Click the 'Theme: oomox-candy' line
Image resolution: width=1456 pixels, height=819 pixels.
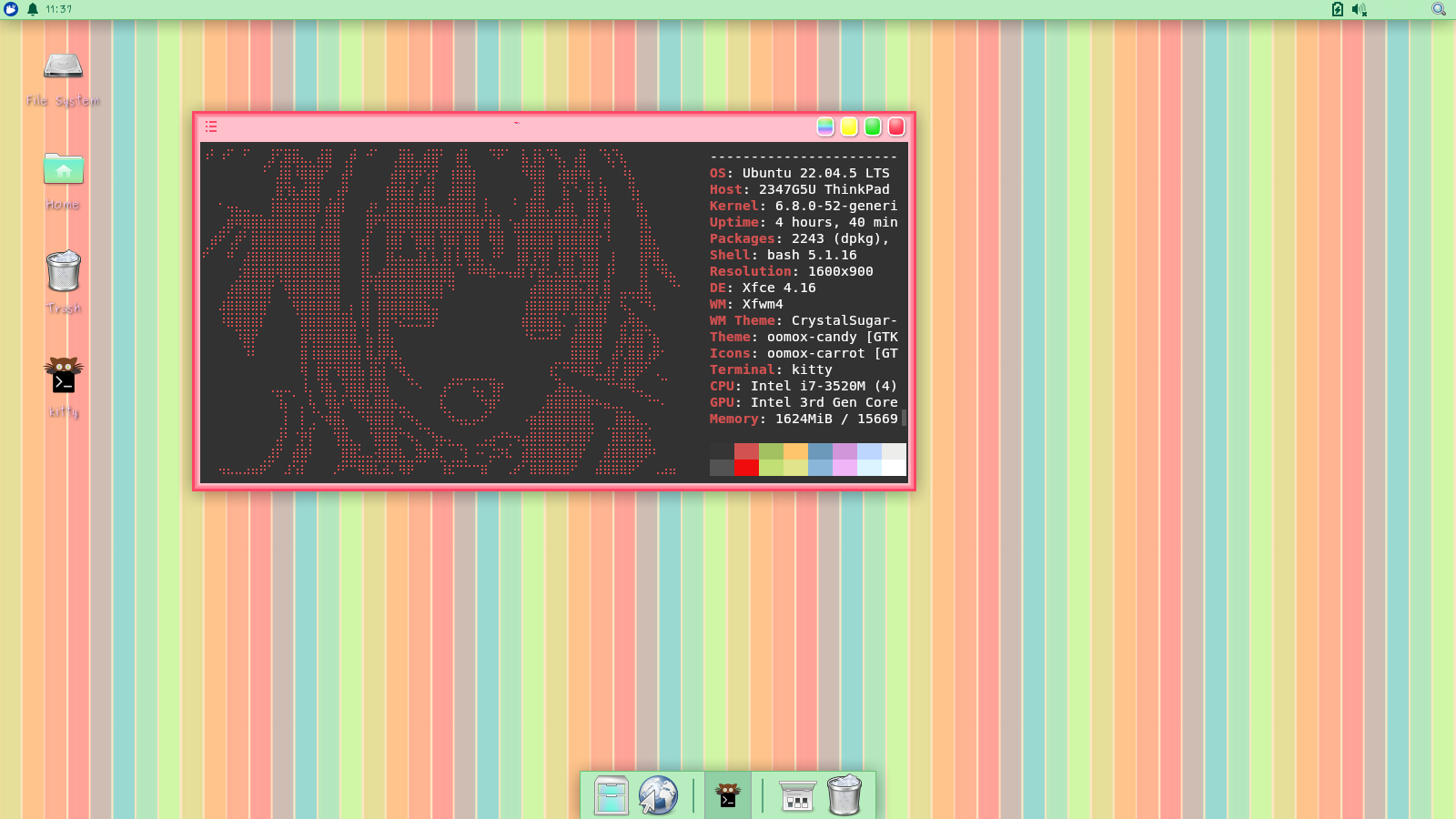804,337
